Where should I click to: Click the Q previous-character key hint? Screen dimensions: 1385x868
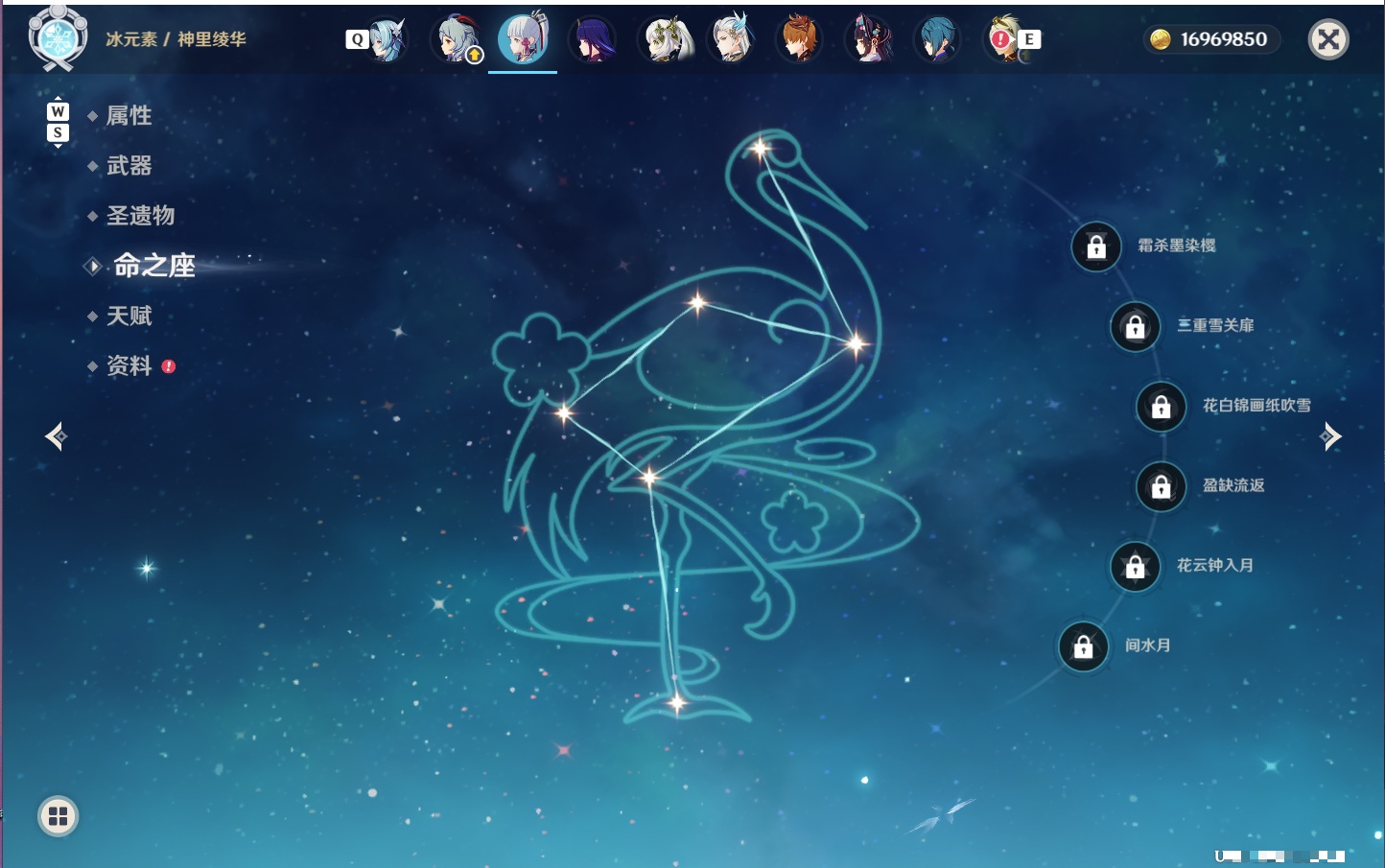coord(357,39)
